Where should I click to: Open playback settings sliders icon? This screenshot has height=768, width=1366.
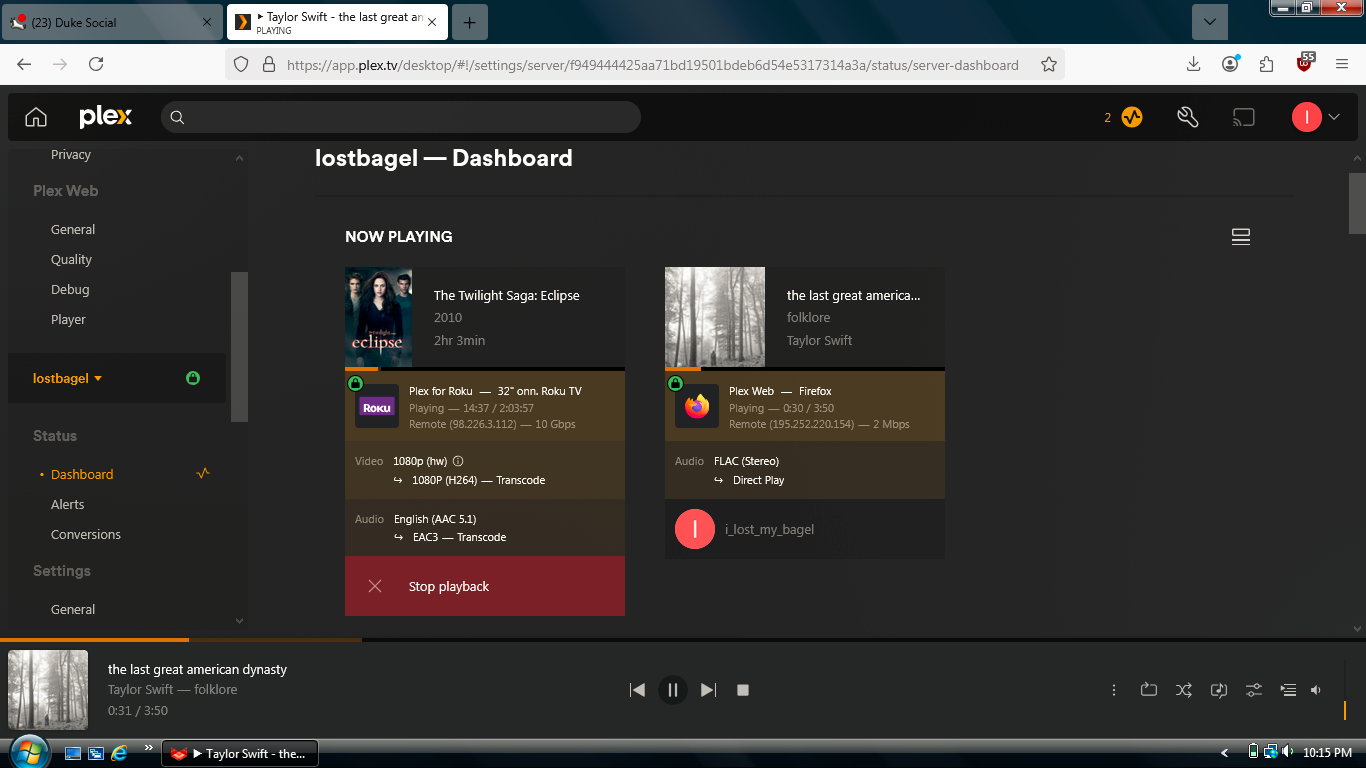tap(1253, 690)
